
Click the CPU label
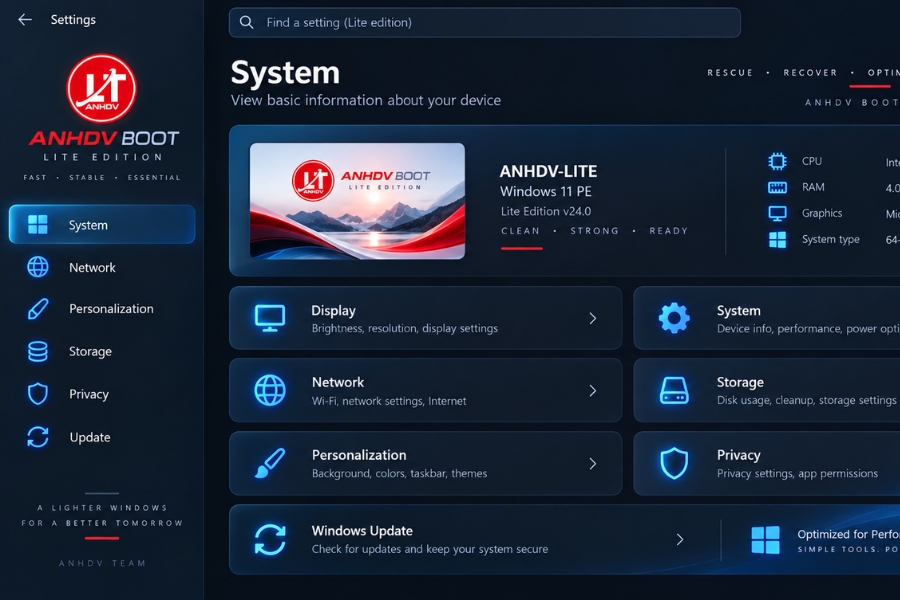(x=812, y=161)
